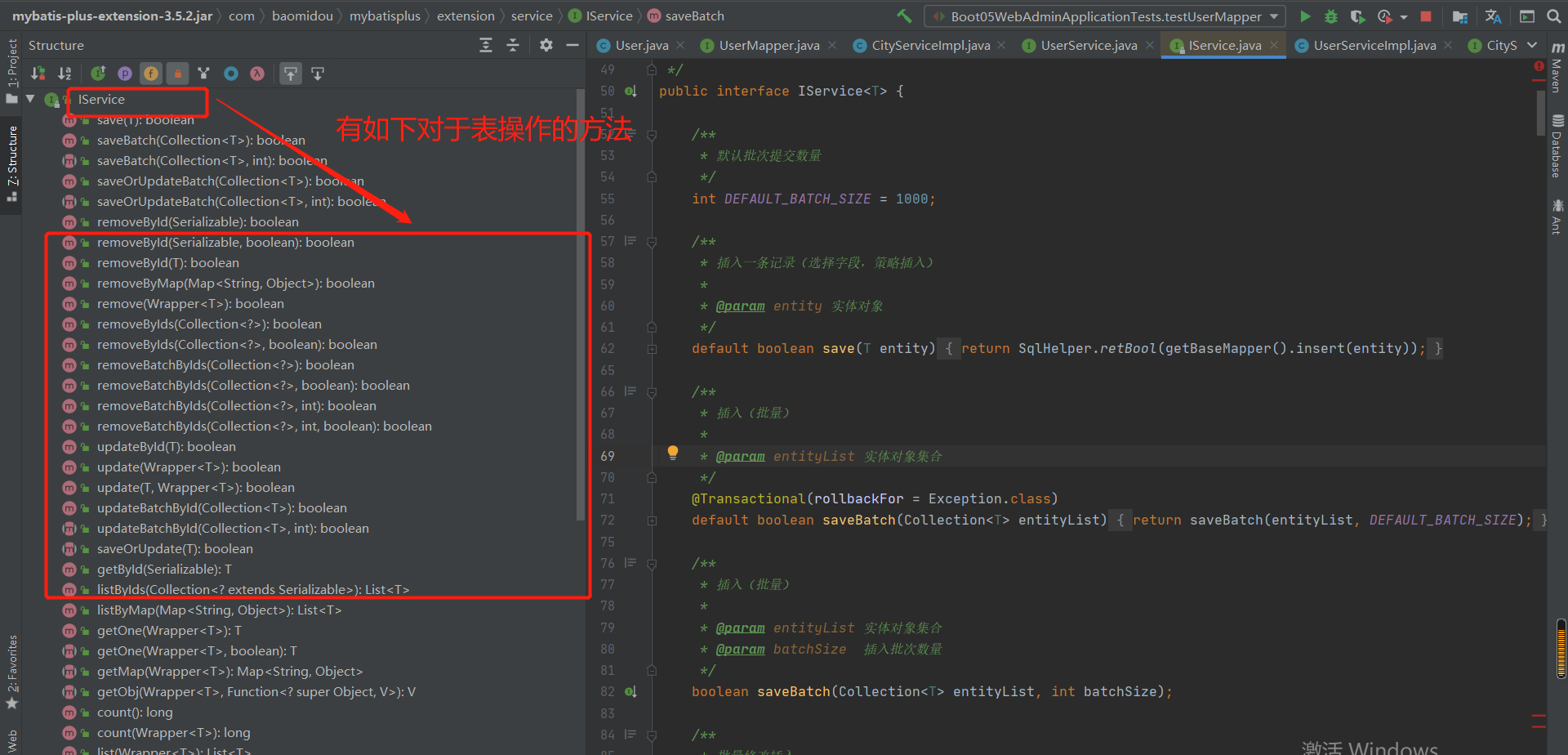The image size is (1568, 755).
Task: Collapse Javadoc fold at line 76
Action: coord(652,564)
